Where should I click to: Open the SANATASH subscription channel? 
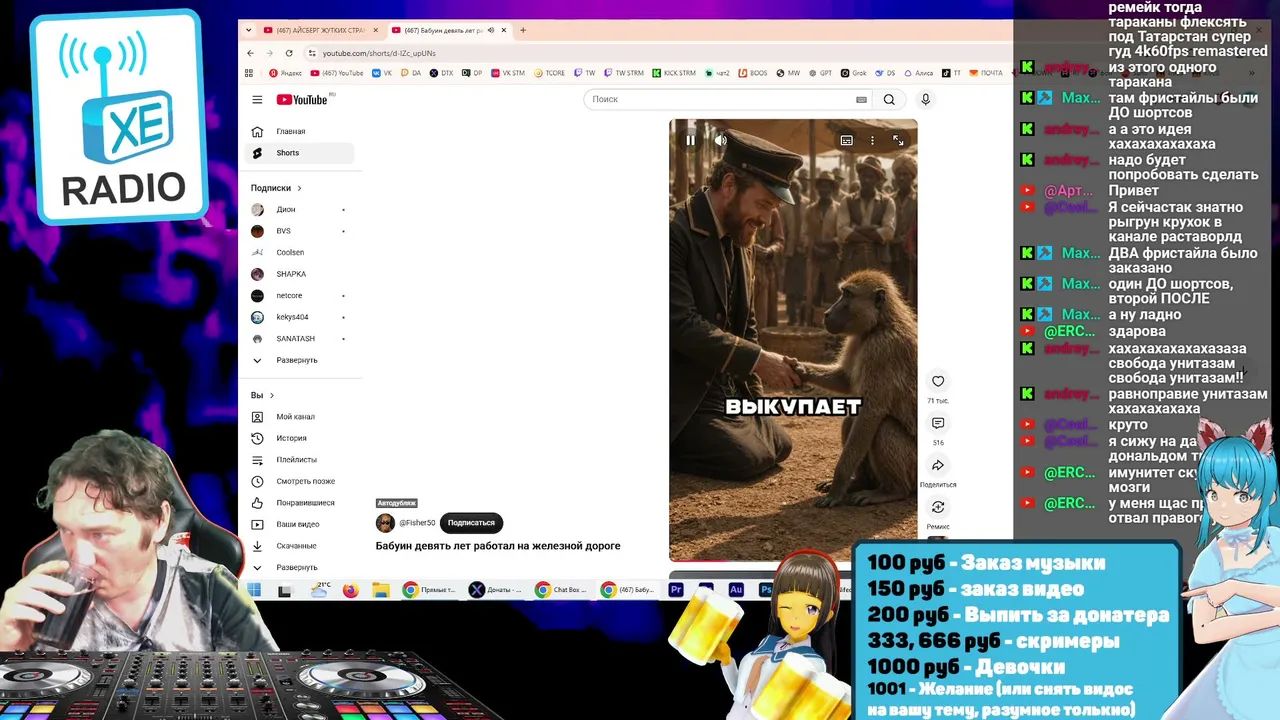tap(300, 338)
